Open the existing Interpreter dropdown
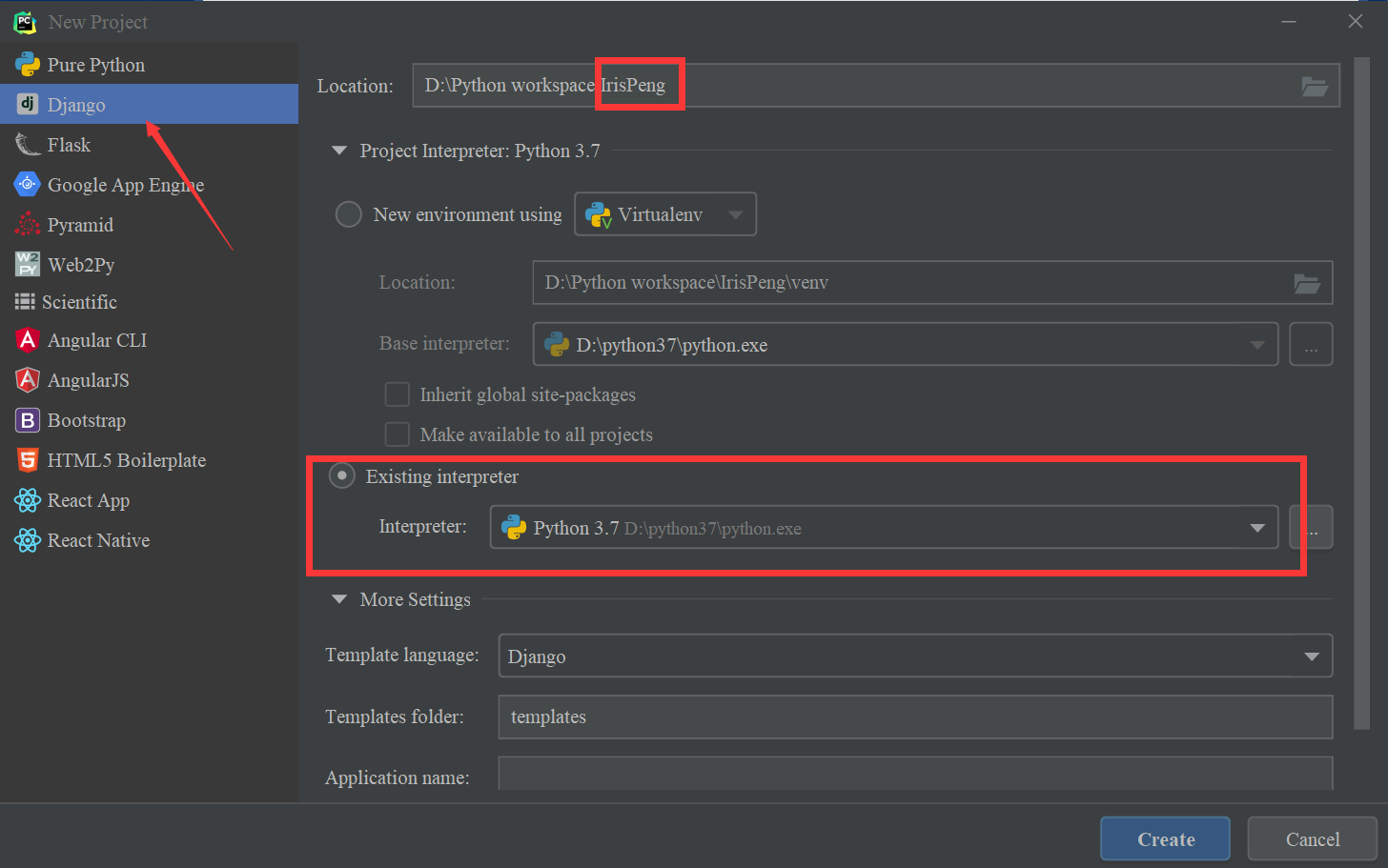Viewport: 1388px width, 868px height. [884, 528]
